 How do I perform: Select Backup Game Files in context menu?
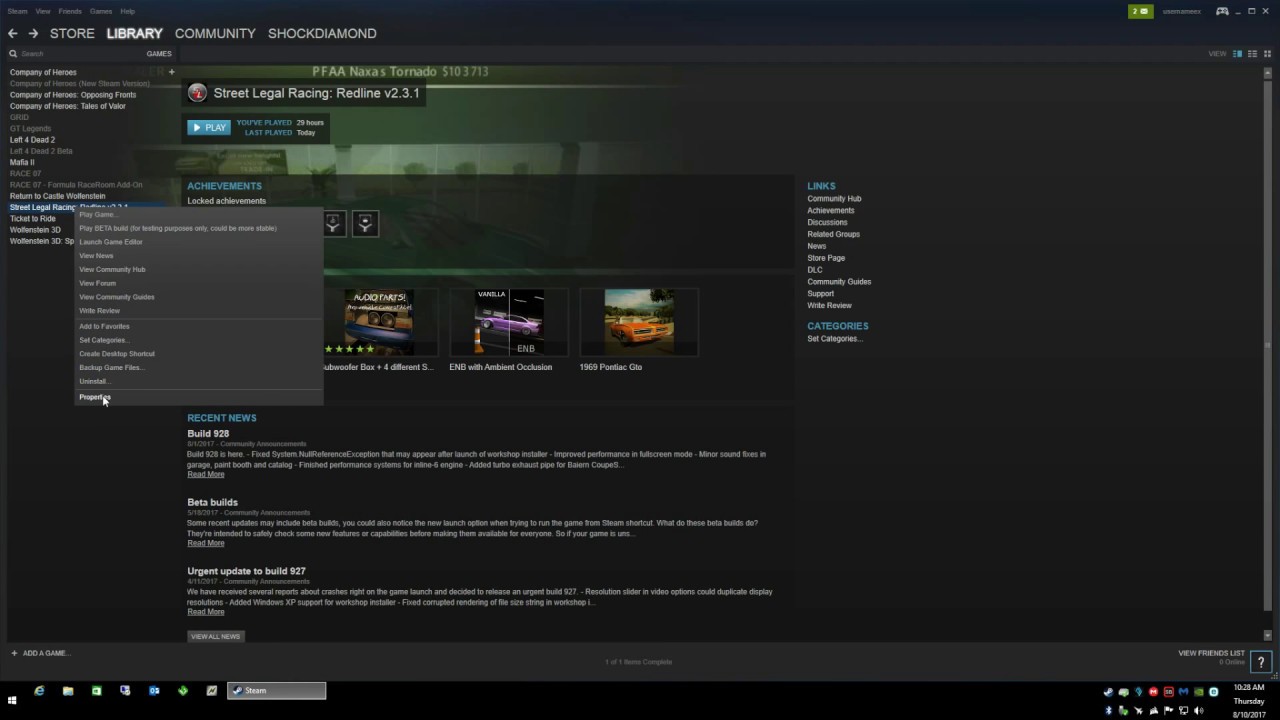click(x=200, y=367)
